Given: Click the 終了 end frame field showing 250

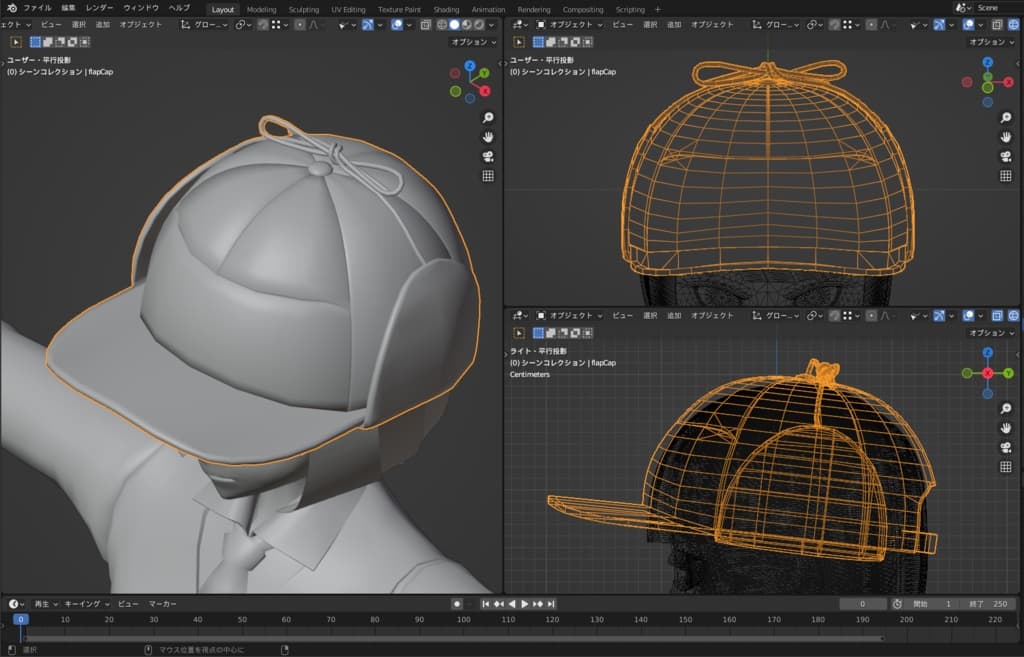Looking at the screenshot, I should (x=991, y=604).
